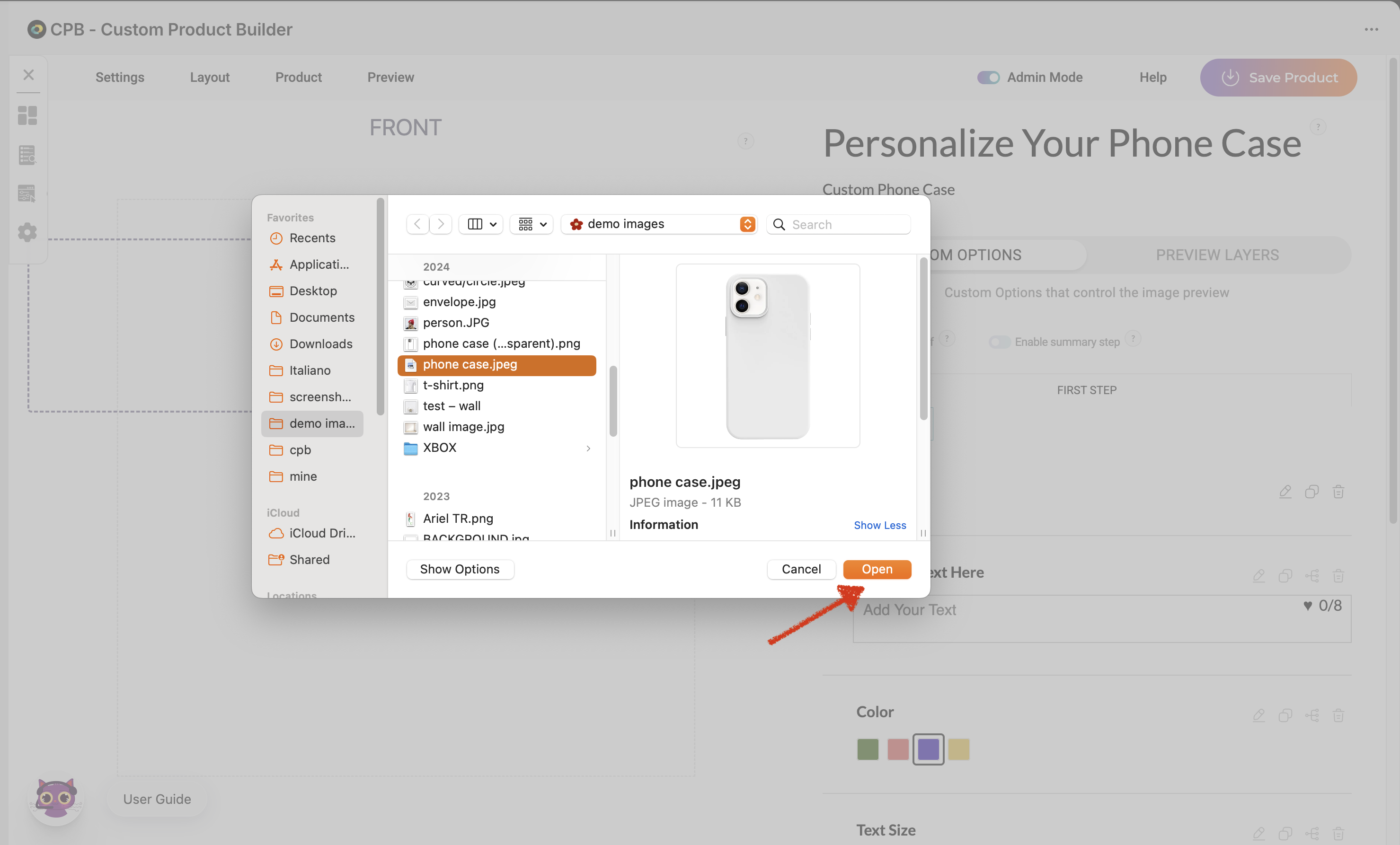This screenshot has width=1400, height=845.
Task: Duplicate the Text Size option
Action: coord(1285,833)
